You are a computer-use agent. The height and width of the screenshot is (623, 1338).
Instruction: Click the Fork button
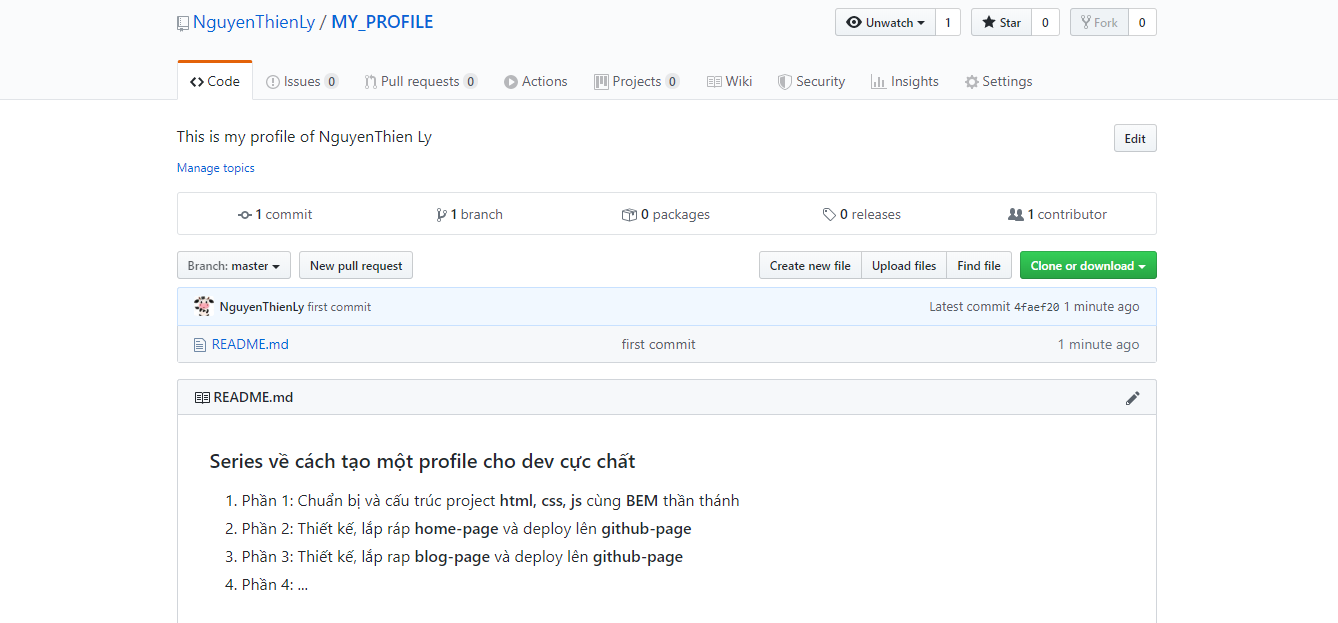[x=1099, y=22]
